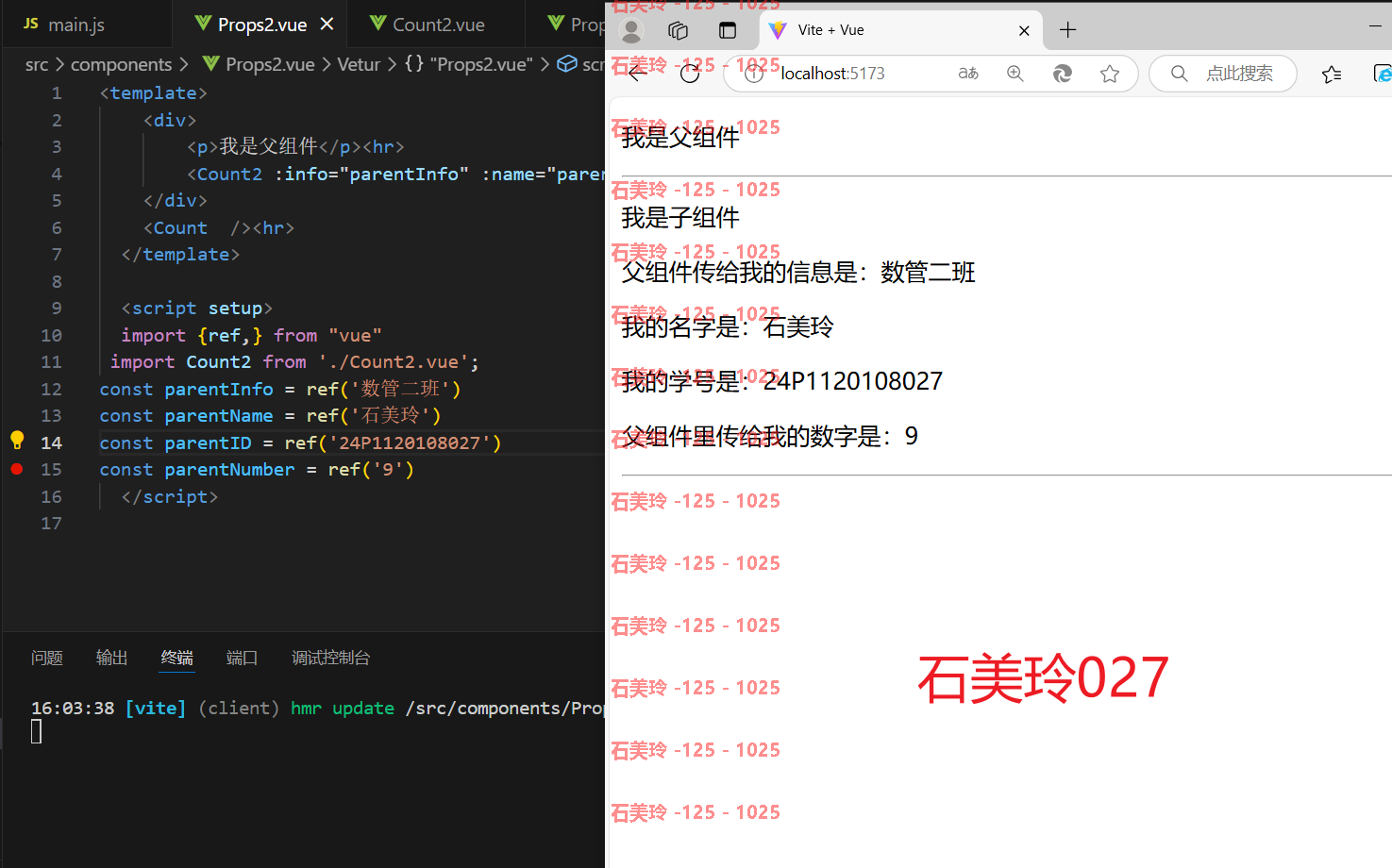Select the Props2.vue editor tab

pos(261,25)
